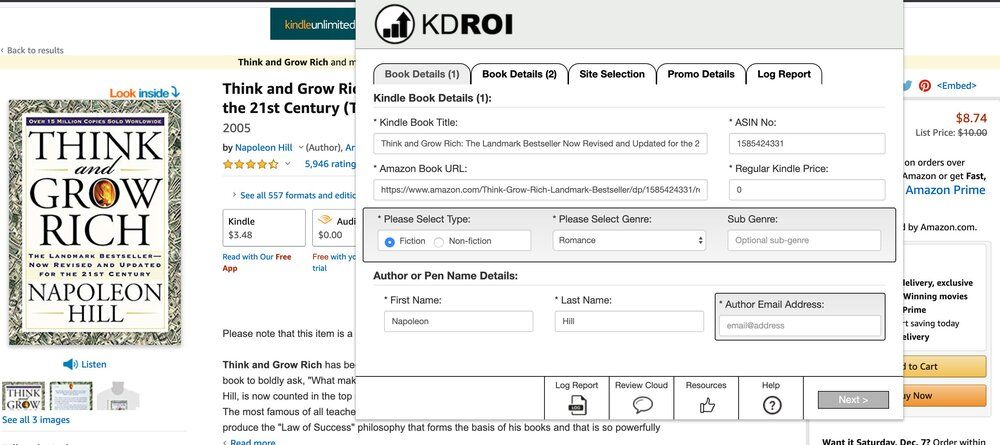This screenshot has width=1000, height=445.
Task: Click the Kindle Unlimited banner
Action: [312, 24]
